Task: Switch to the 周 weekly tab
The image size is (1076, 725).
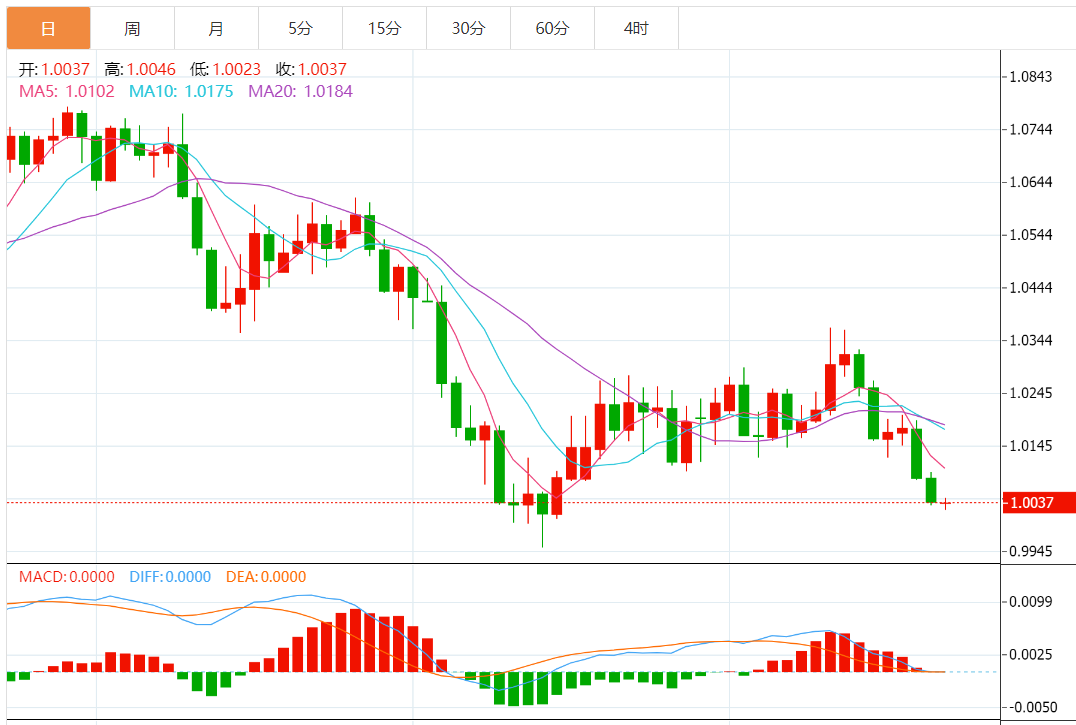Action: point(132,28)
